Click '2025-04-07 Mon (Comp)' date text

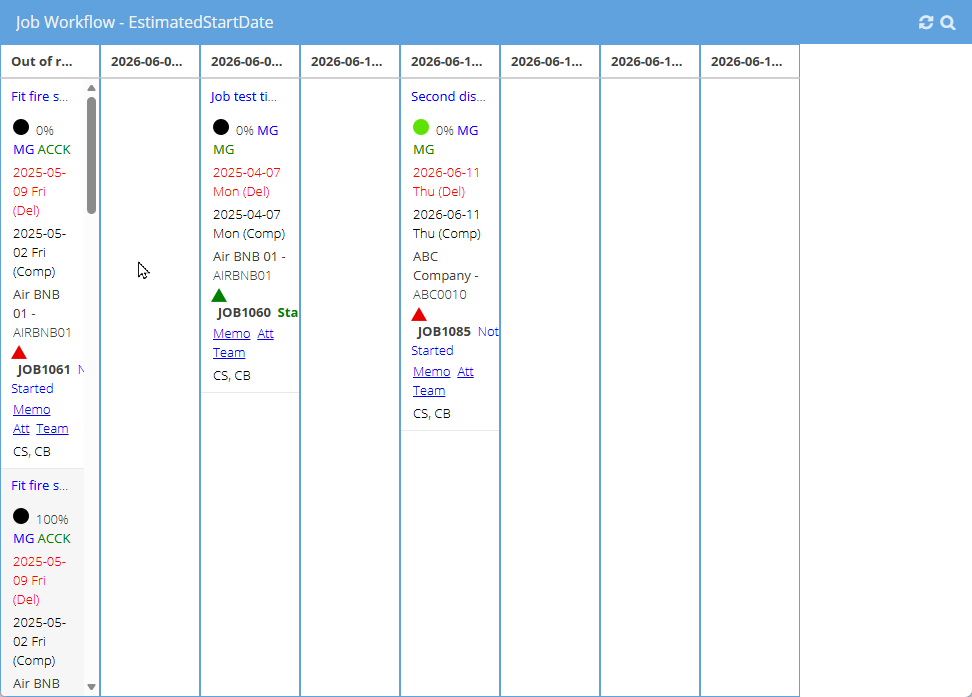[x=249, y=224]
